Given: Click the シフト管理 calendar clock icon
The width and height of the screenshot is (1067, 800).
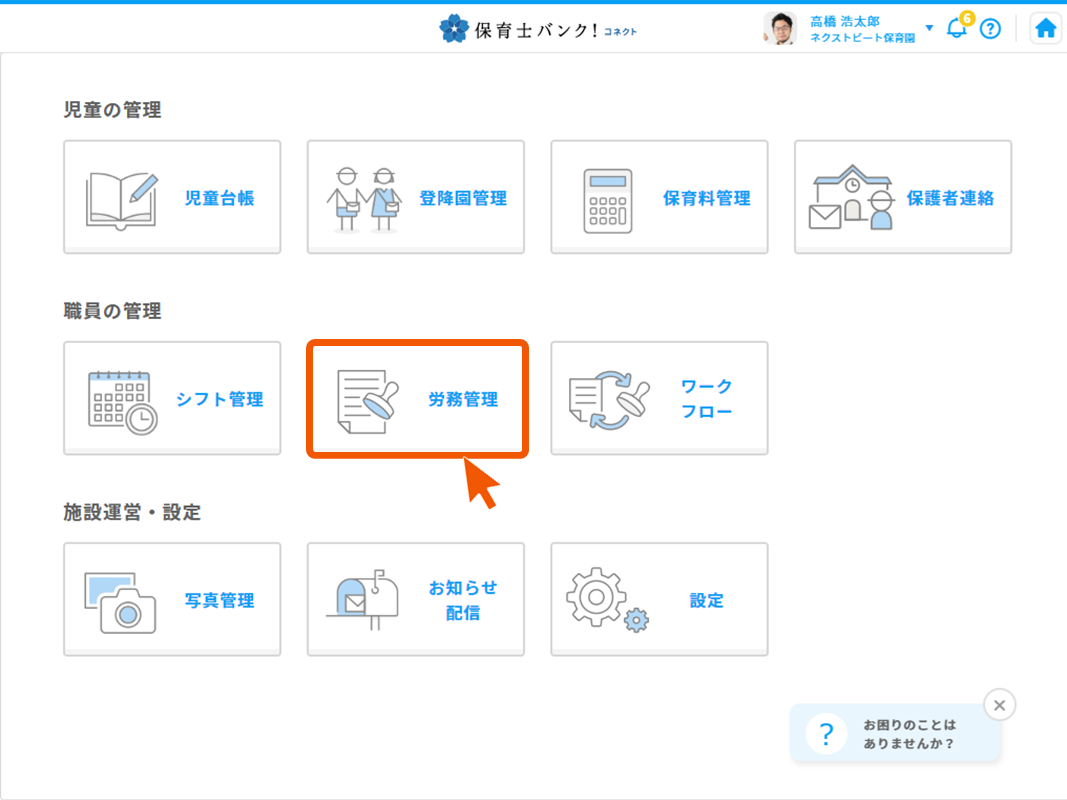Looking at the screenshot, I should pyautogui.click(x=122, y=401).
